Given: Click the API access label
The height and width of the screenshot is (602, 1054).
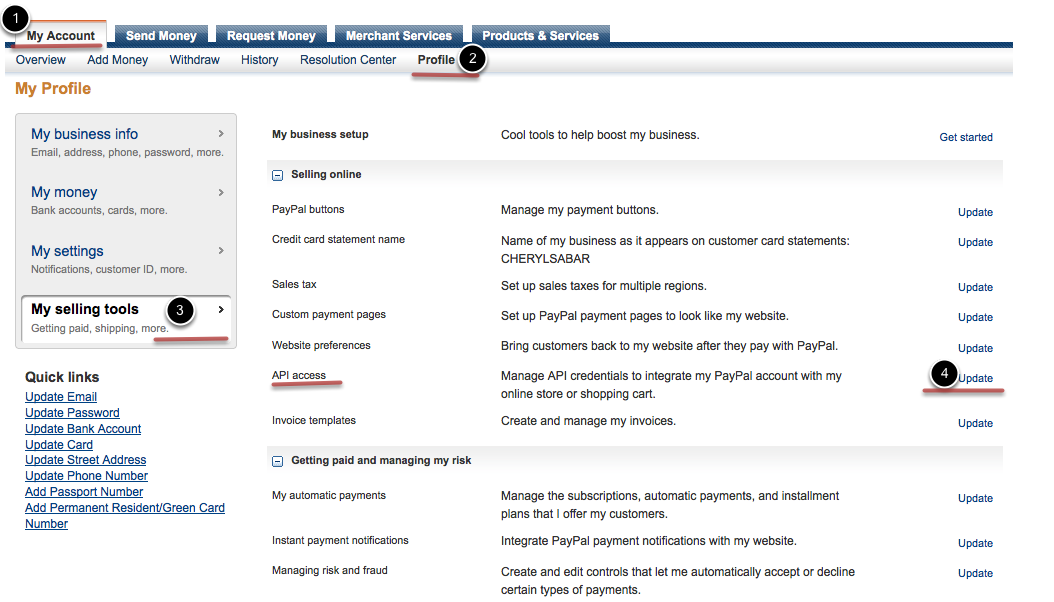Looking at the screenshot, I should pyautogui.click(x=299, y=376).
